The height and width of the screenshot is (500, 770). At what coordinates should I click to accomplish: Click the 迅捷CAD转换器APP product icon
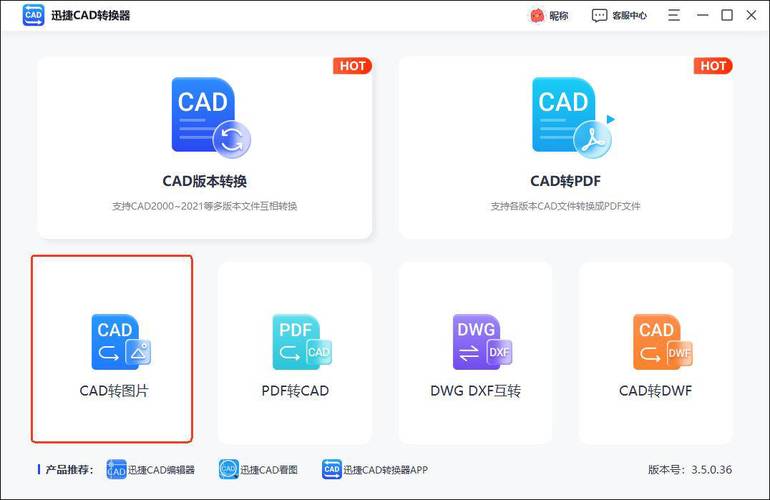click(331, 470)
